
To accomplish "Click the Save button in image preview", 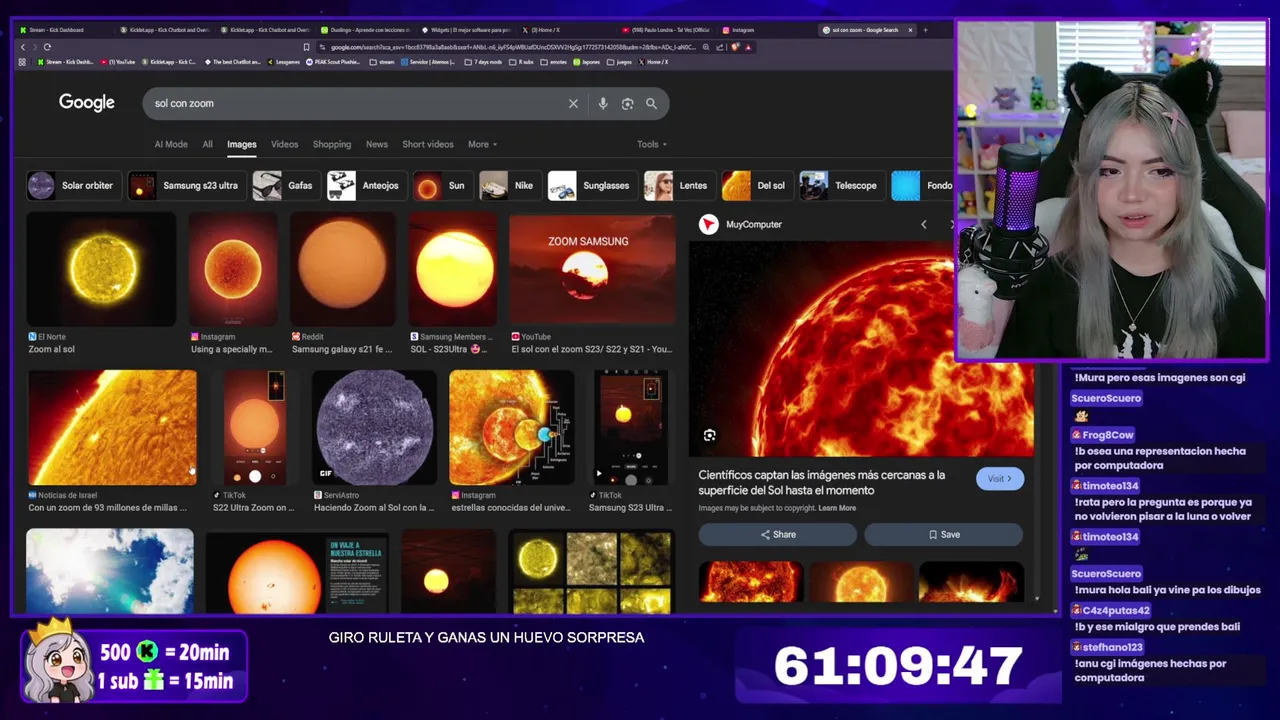I will point(944,535).
